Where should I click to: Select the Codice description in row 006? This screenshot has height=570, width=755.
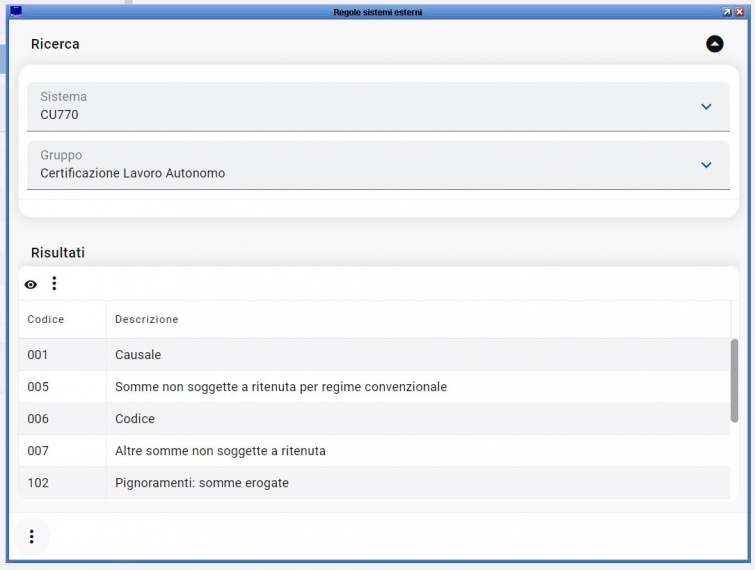[418, 419]
